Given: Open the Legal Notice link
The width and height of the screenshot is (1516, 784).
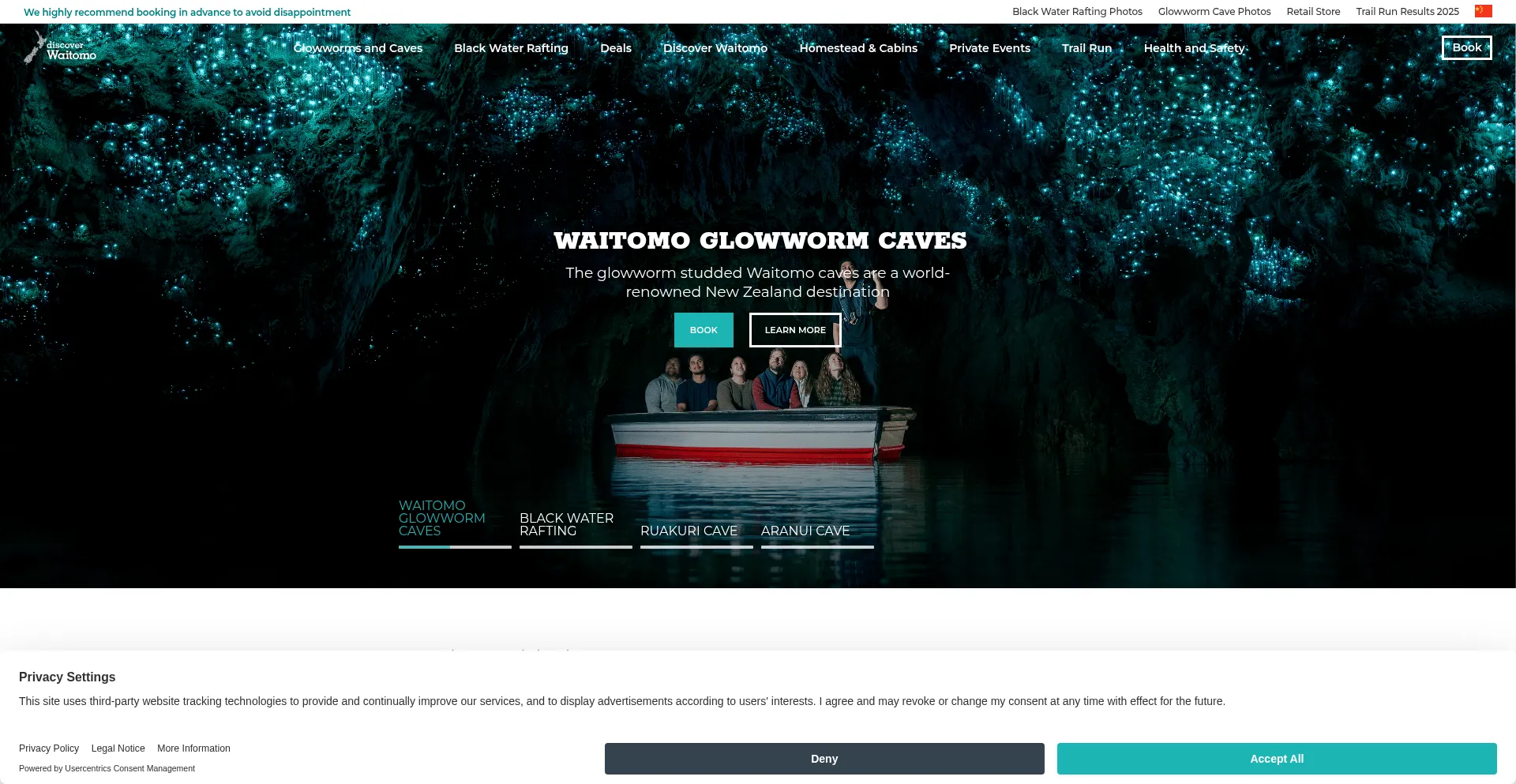Looking at the screenshot, I should pos(118,748).
